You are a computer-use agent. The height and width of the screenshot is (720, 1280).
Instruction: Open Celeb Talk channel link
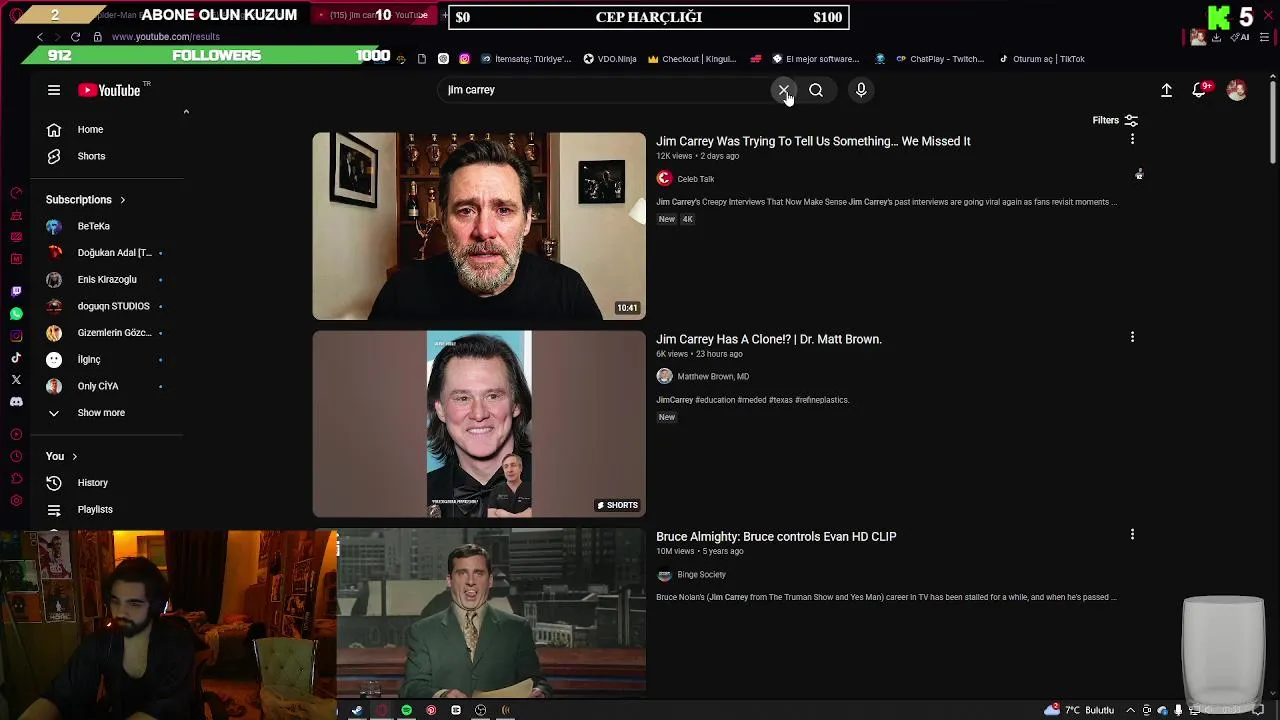[x=695, y=179]
